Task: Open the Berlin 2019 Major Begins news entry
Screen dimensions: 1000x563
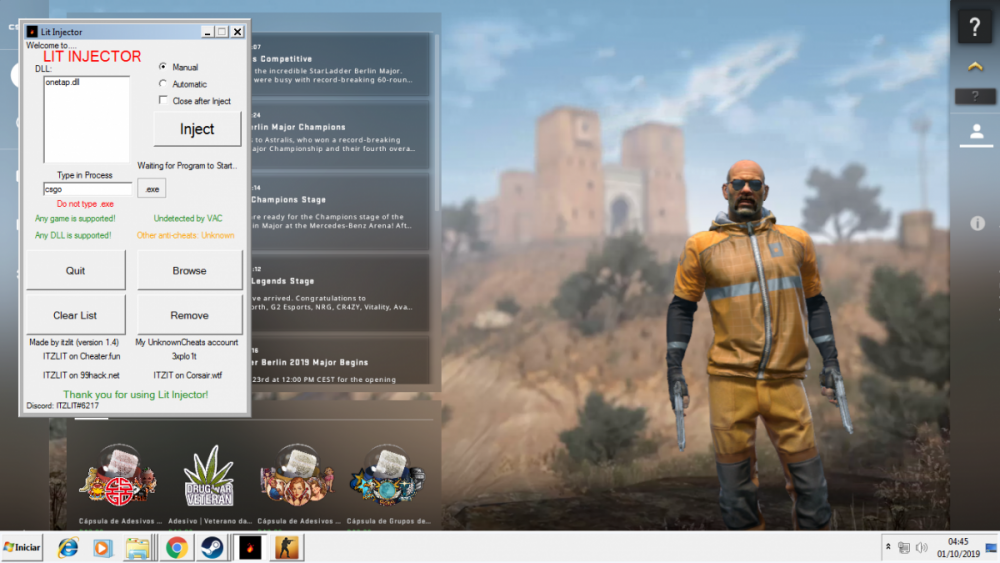Action: [x=341, y=361]
